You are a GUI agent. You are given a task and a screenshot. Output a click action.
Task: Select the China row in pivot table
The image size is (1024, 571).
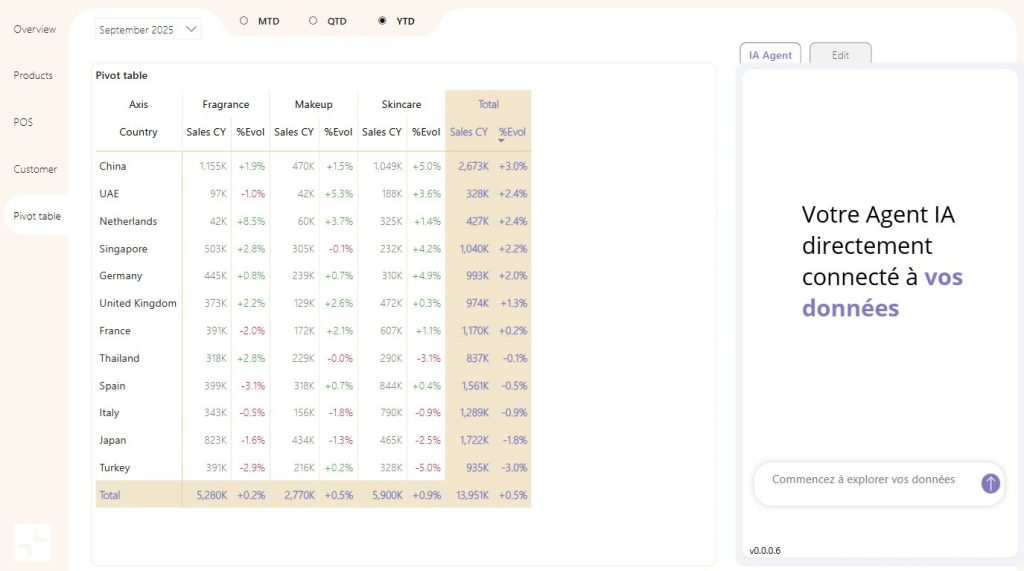pyautogui.click(x=313, y=167)
